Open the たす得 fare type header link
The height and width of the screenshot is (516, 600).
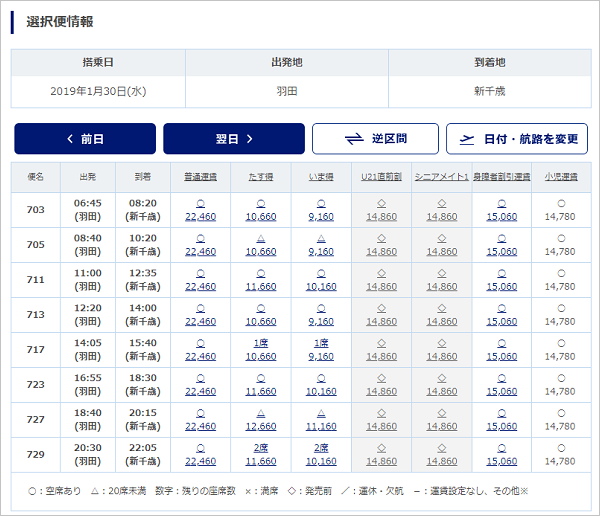261,177
